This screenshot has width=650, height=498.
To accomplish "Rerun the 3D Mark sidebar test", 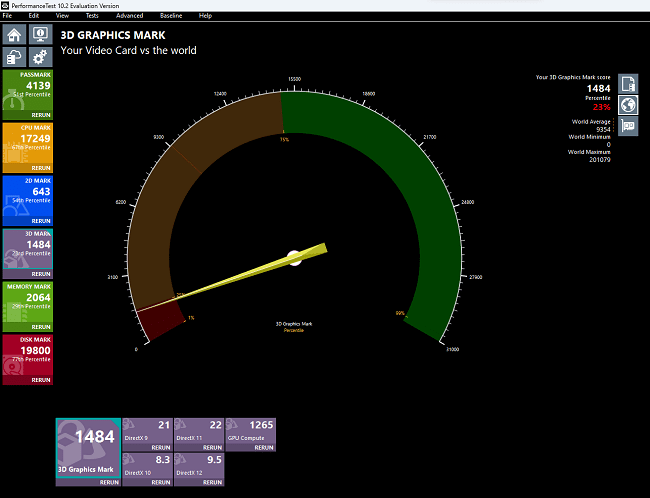I will [41, 274].
